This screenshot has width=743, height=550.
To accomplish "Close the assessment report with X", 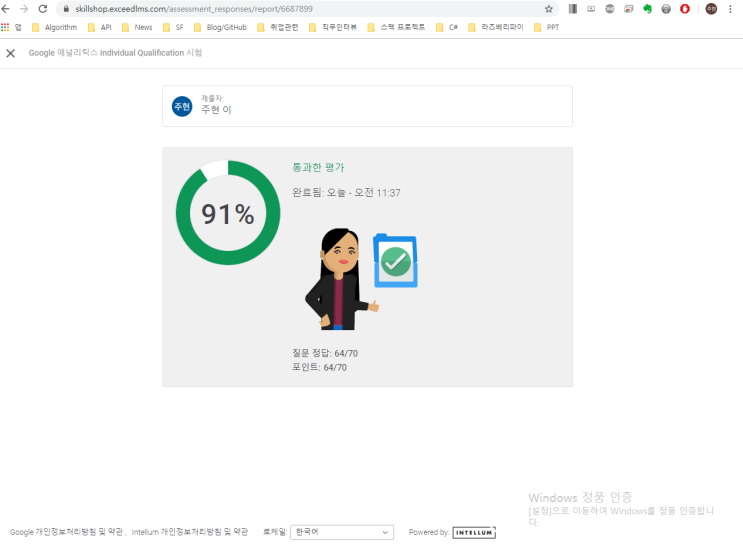I will click(x=10, y=53).
